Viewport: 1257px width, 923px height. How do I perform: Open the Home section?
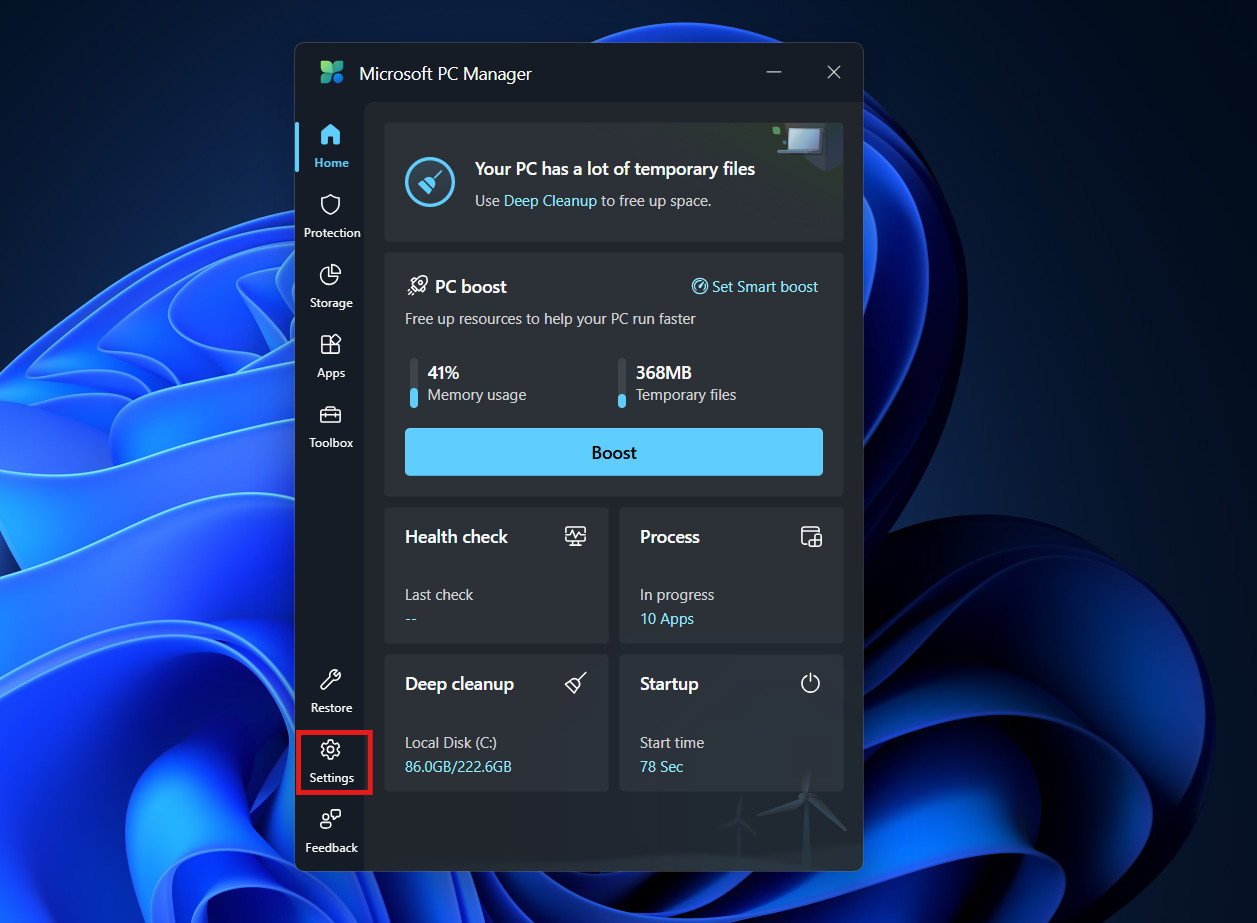(x=331, y=143)
